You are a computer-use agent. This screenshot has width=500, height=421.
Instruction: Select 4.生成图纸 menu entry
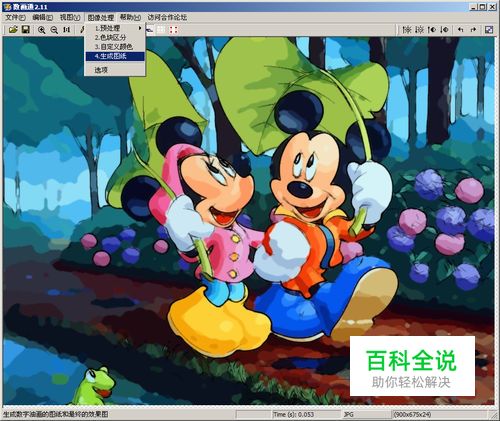tap(115, 56)
